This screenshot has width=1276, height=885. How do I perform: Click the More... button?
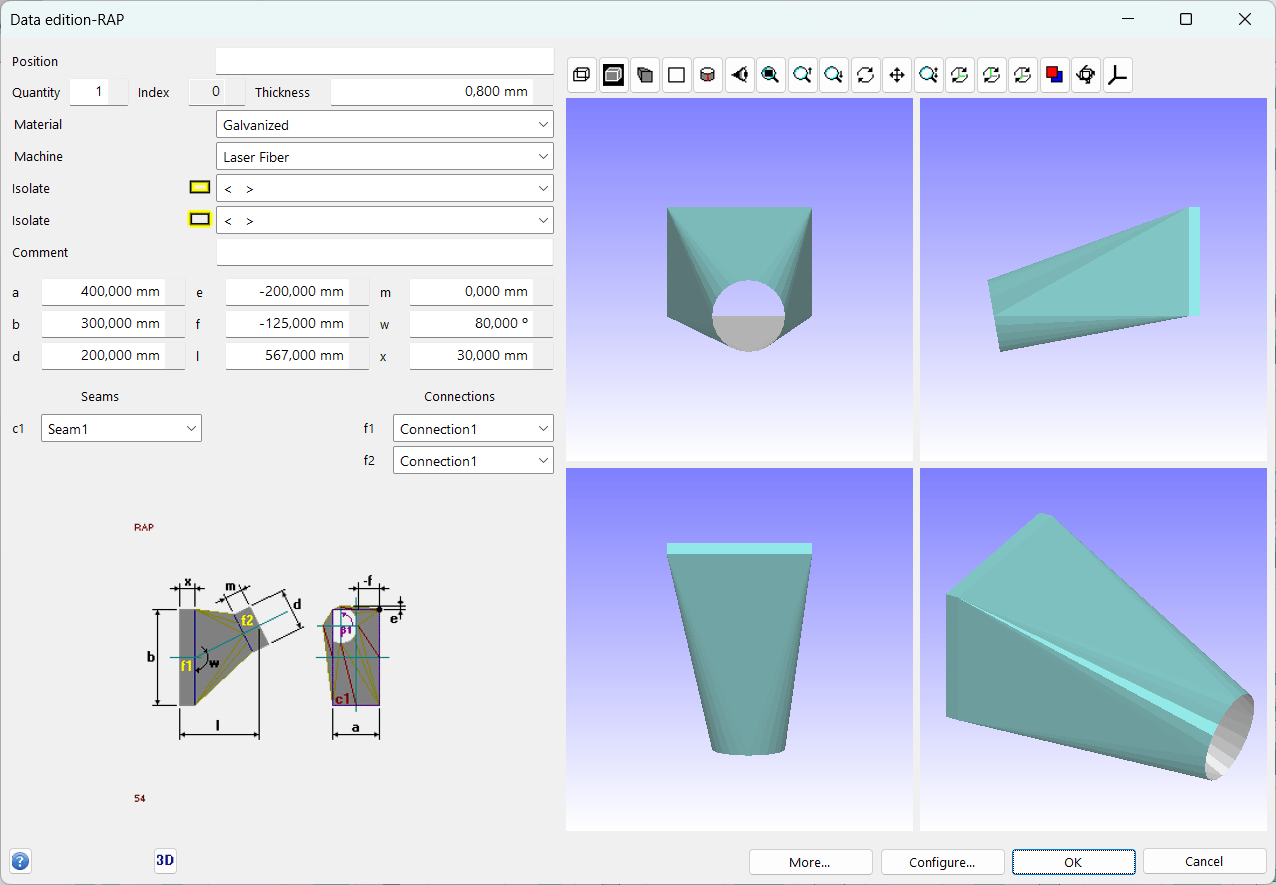click(x=810, y=862)
